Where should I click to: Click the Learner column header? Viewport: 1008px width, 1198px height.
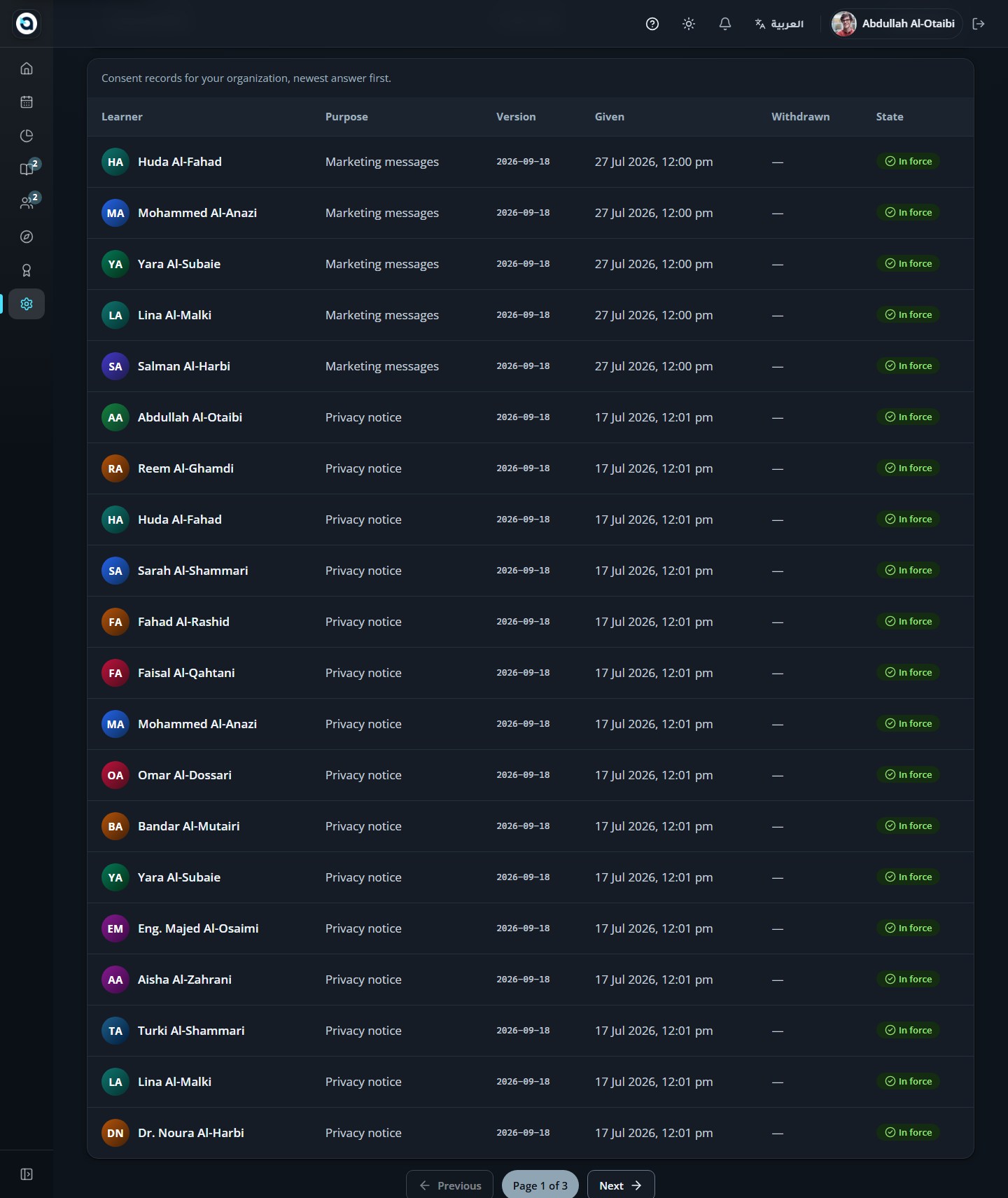pyautogui.click(x=122, y=117)
